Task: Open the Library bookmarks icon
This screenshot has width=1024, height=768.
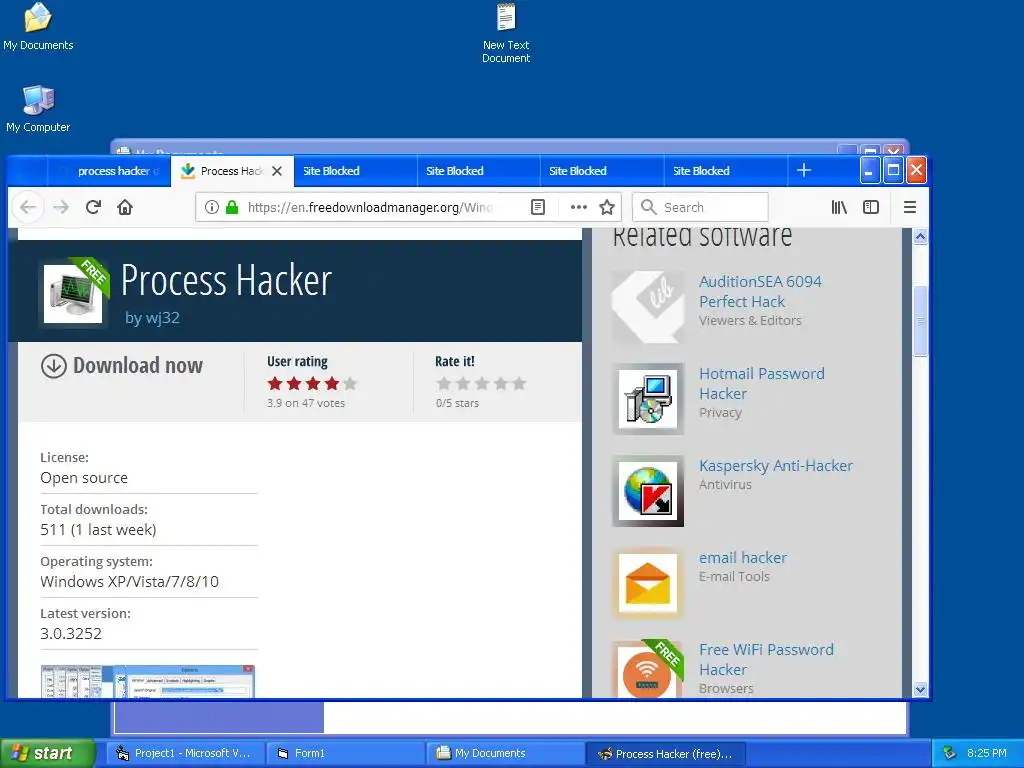Action: tap(839, 207)
